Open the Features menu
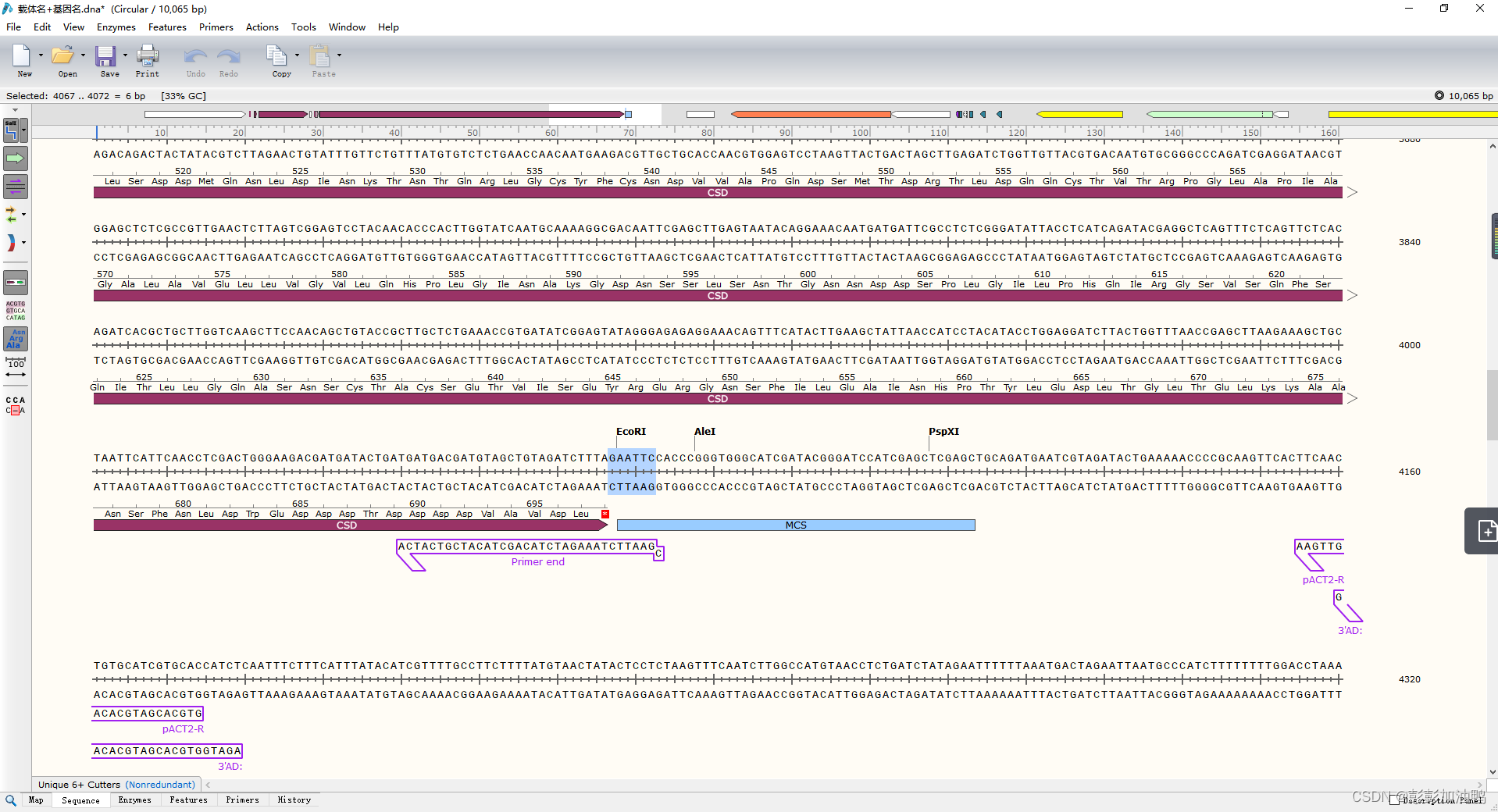The image size is (1498, 812). (167, 27)
